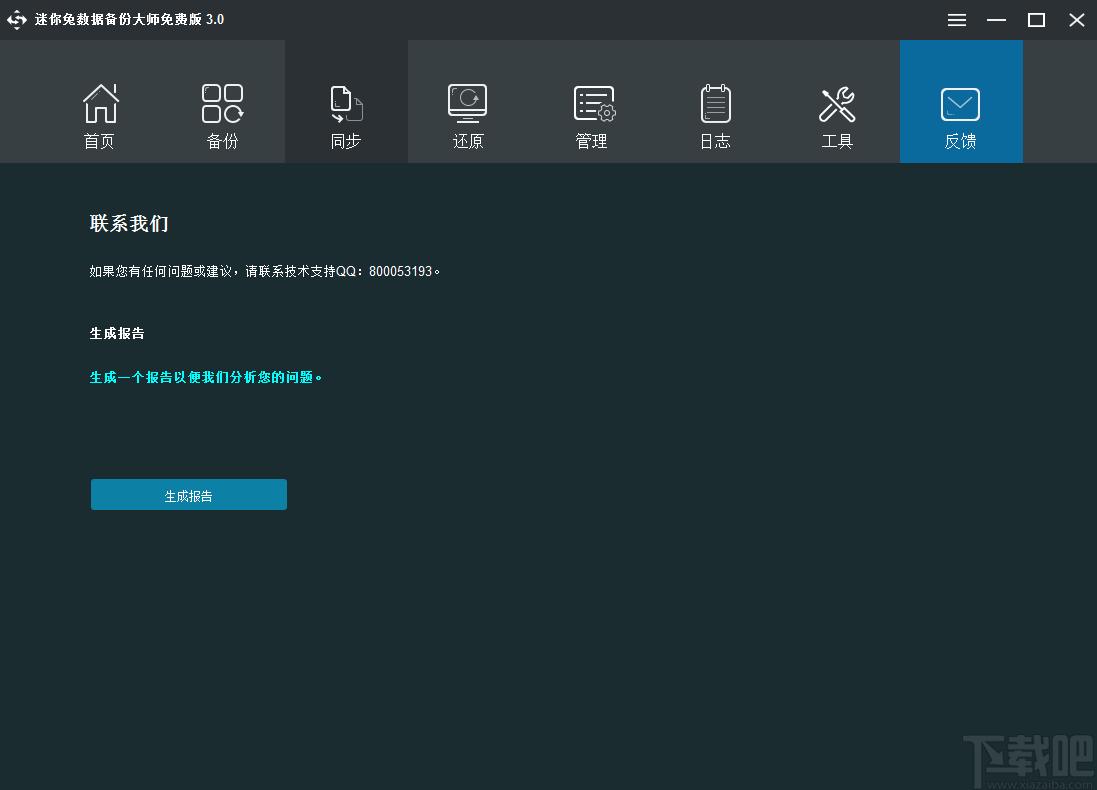Image resolution: width=1097 pixels, height=790 pixels.
Task: Open the hamburger menu in title bar
Action: point(957,20)
